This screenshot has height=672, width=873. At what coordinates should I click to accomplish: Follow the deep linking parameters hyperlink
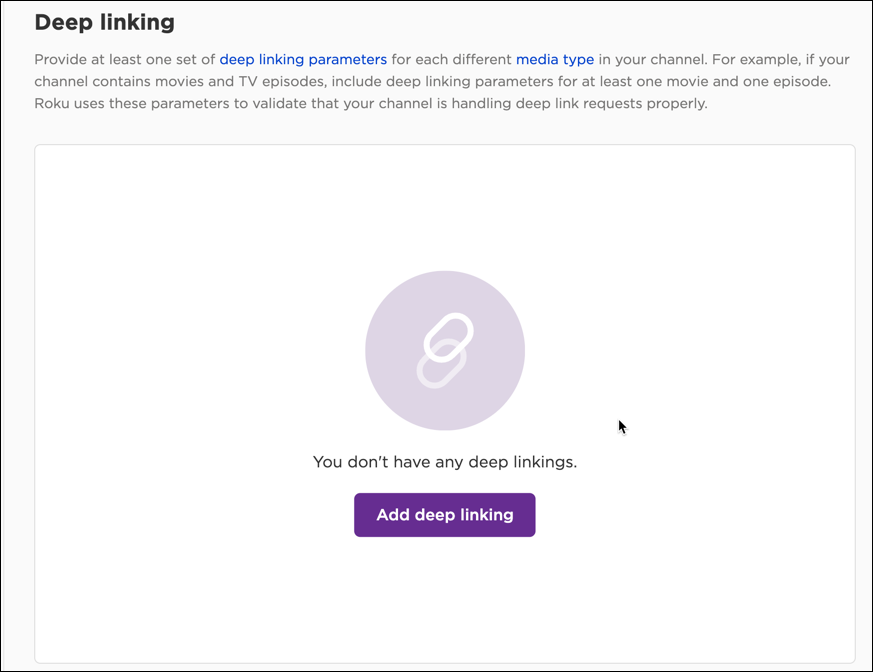point(303,59)
